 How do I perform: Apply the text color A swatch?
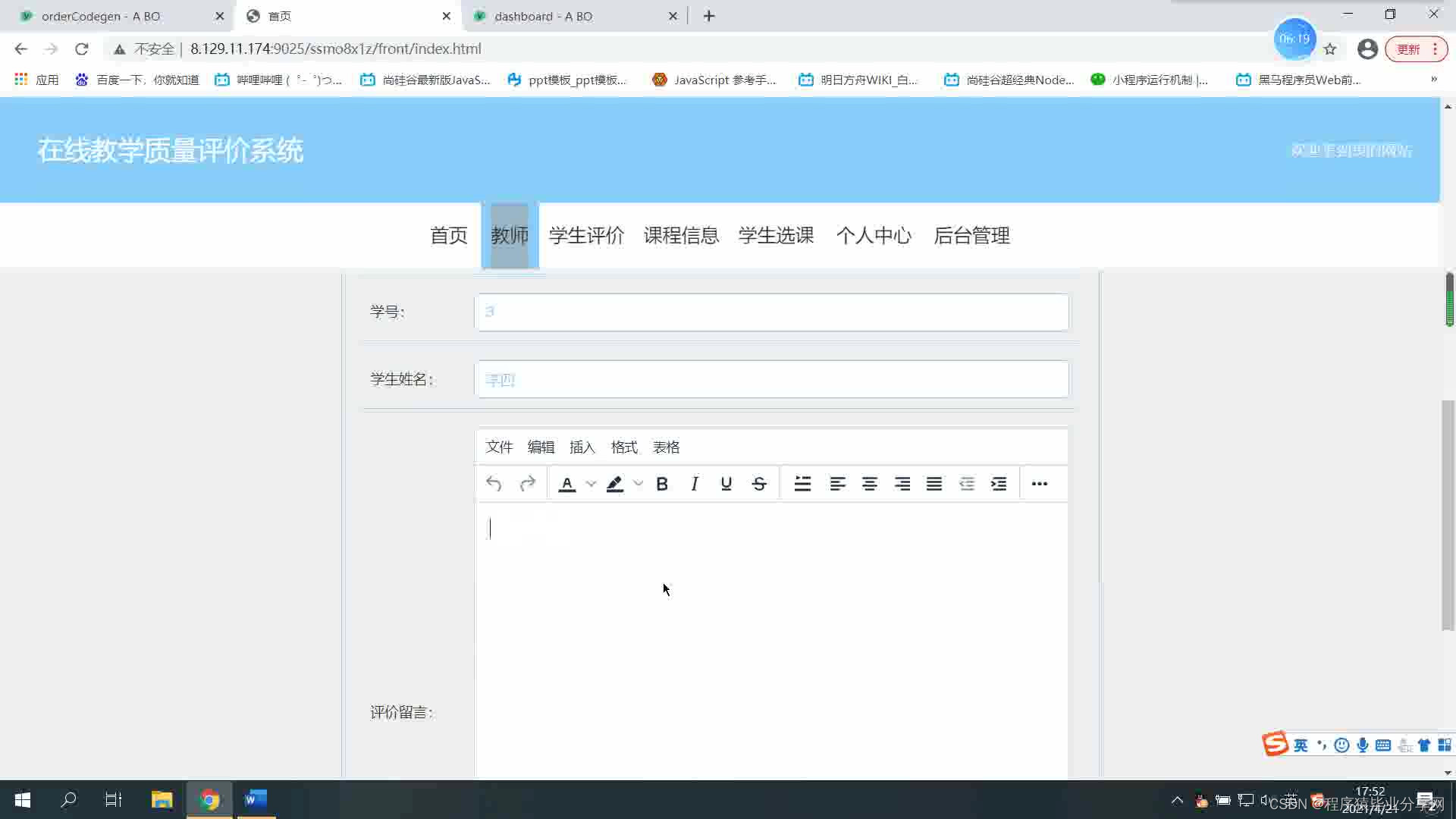[566, 484]
